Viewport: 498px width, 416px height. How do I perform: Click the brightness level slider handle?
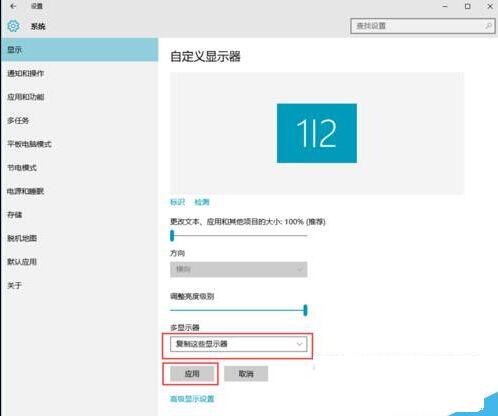coord(305,310)
